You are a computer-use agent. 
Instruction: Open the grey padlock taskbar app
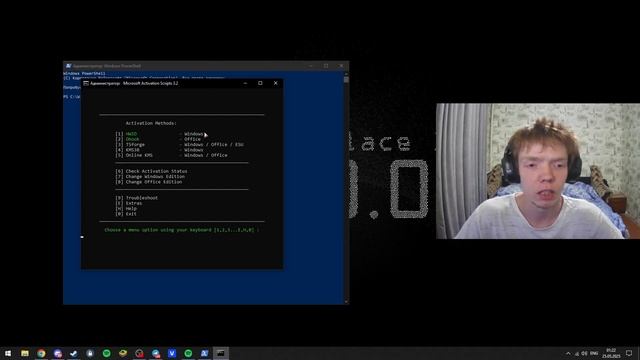pos(90,353)
